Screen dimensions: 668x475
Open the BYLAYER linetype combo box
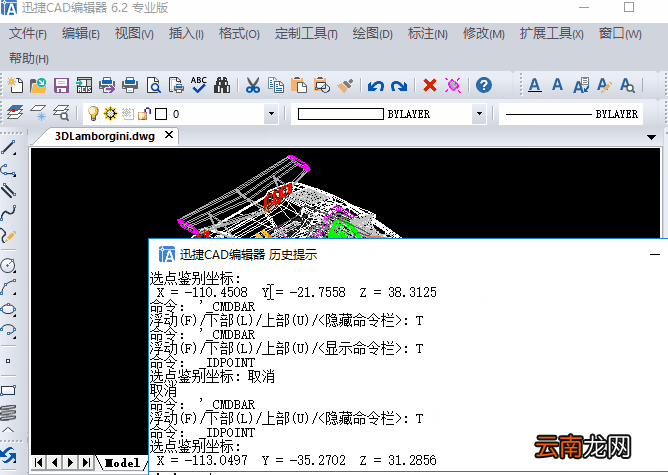click(x=571, y=114)
